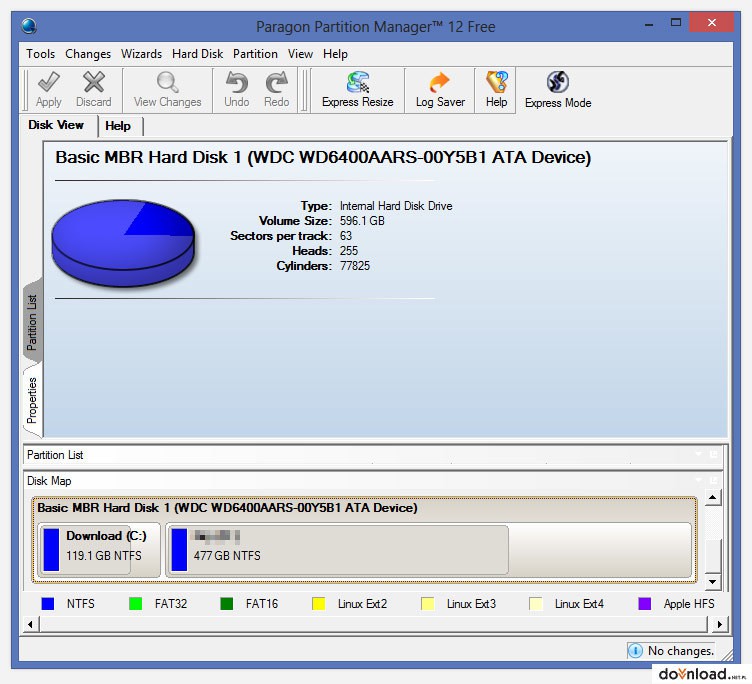Click the Discard X icon
This screenshot has width=752, height=684.
point(94,82)
